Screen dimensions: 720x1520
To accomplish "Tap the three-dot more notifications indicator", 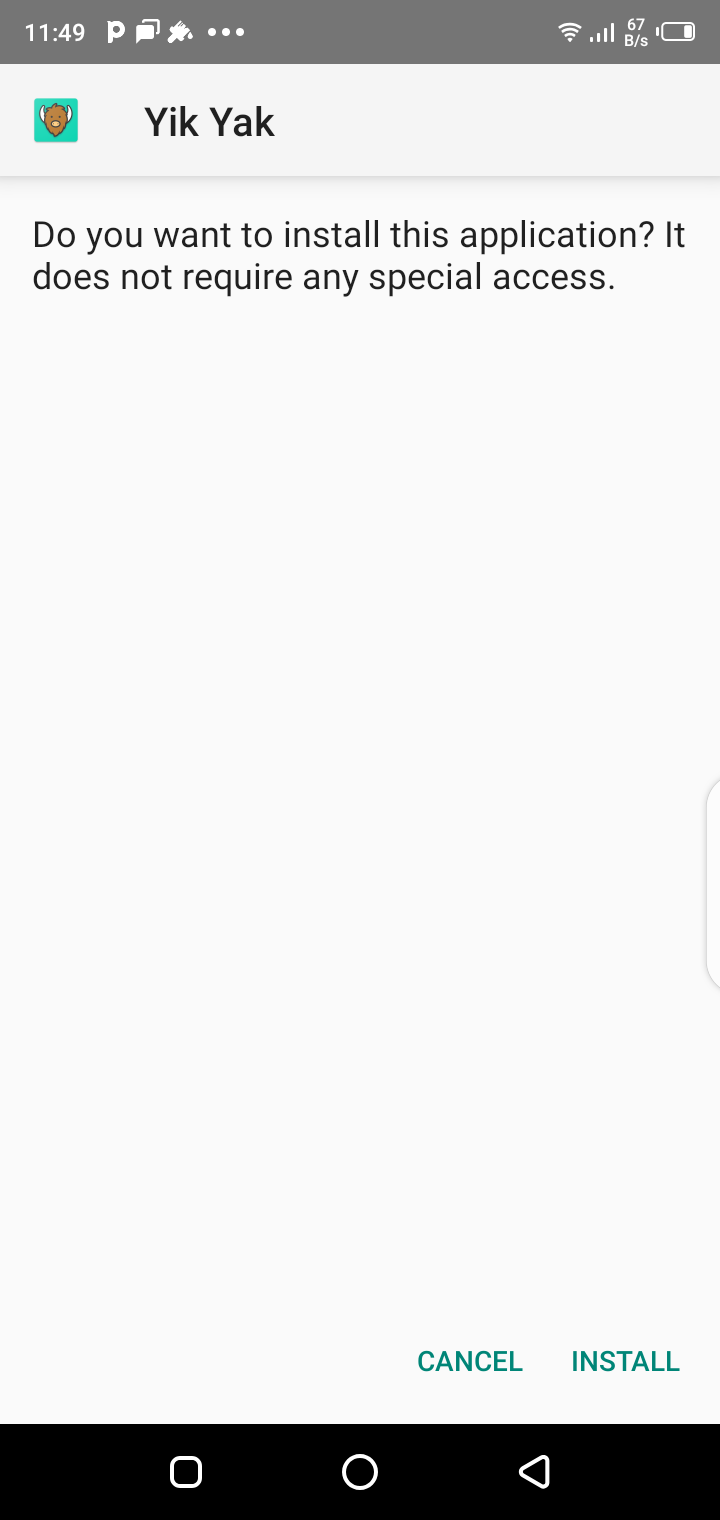I will click(x=226, y=32).
